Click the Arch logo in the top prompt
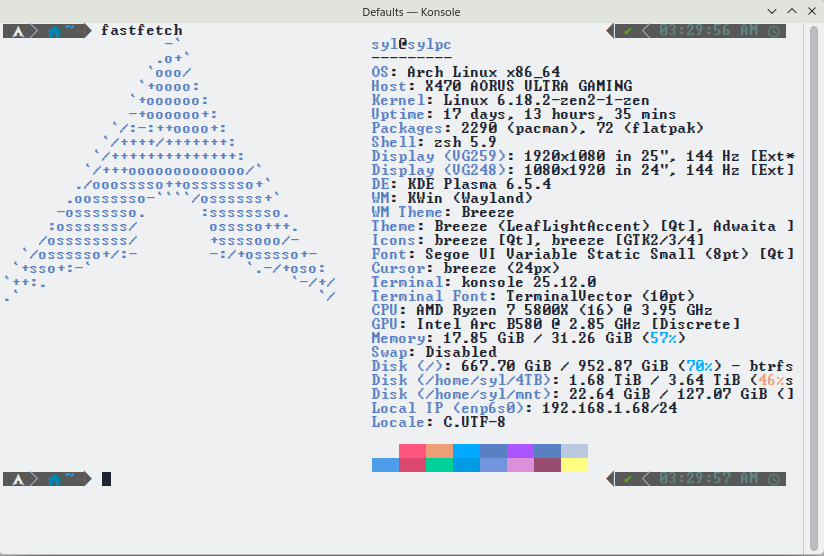The width and height of the screenshot is (824, 556). [15, 31]
